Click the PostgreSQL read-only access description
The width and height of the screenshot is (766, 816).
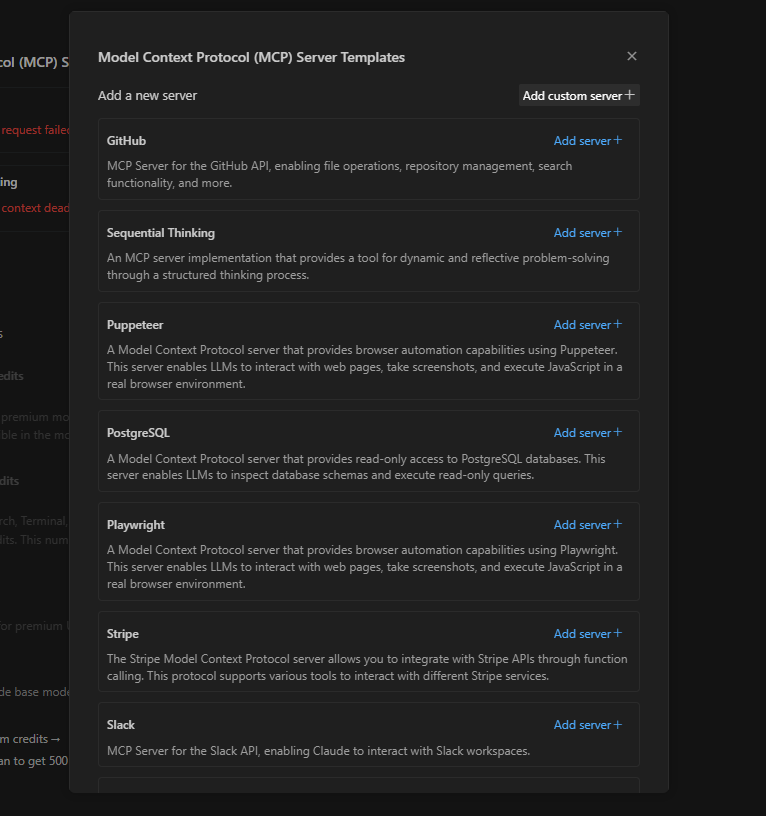(356, 467)
